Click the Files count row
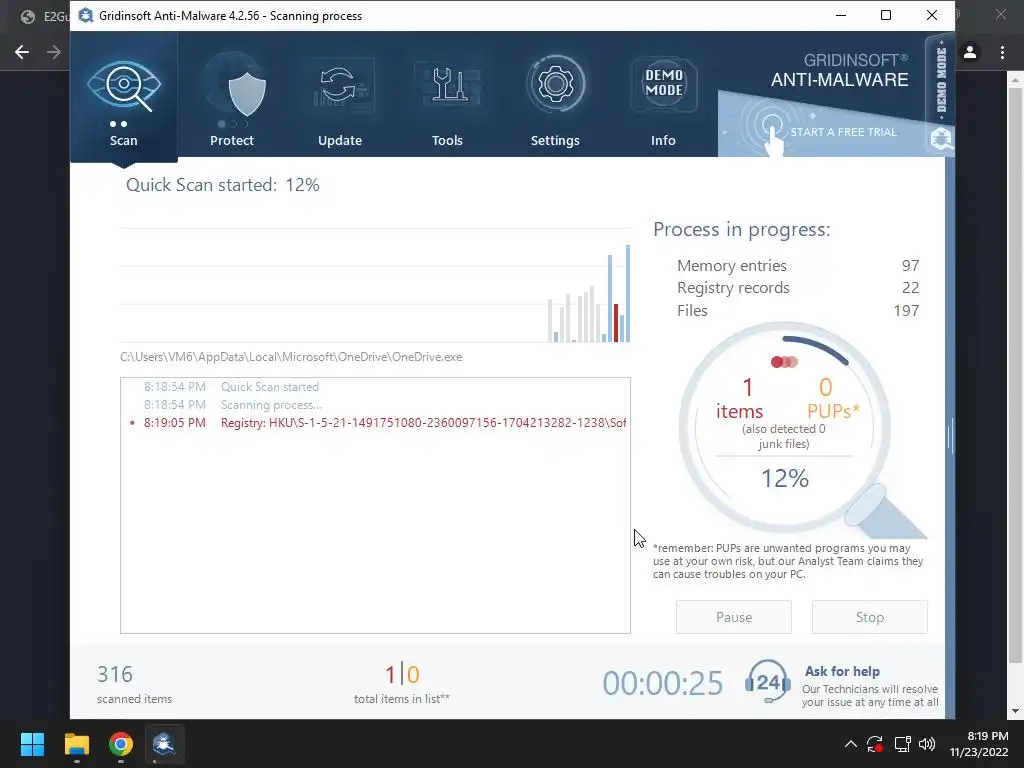This screenshot has height=768, width=1024. (798, 310)
